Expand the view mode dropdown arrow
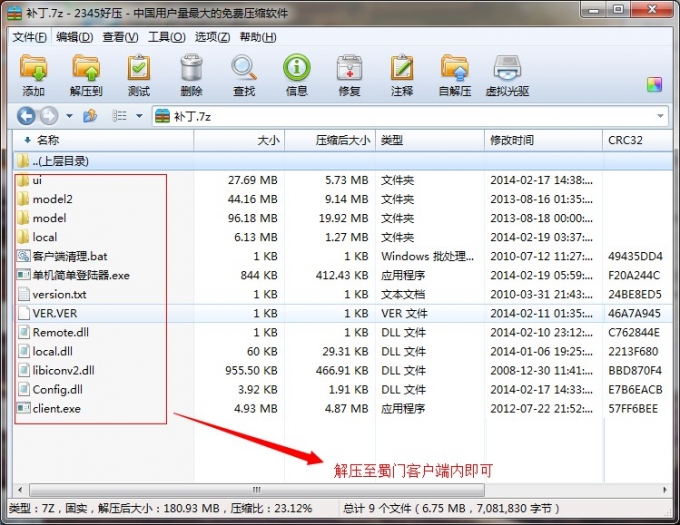 pos(139,116)
